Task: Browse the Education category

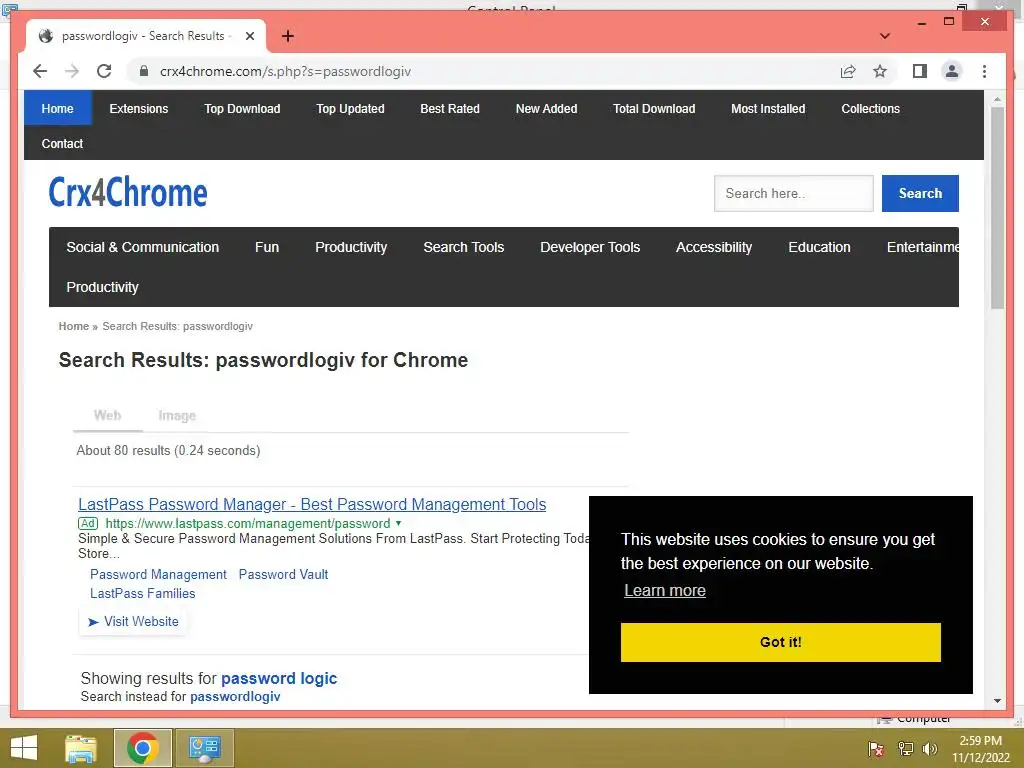Action: 819,247
